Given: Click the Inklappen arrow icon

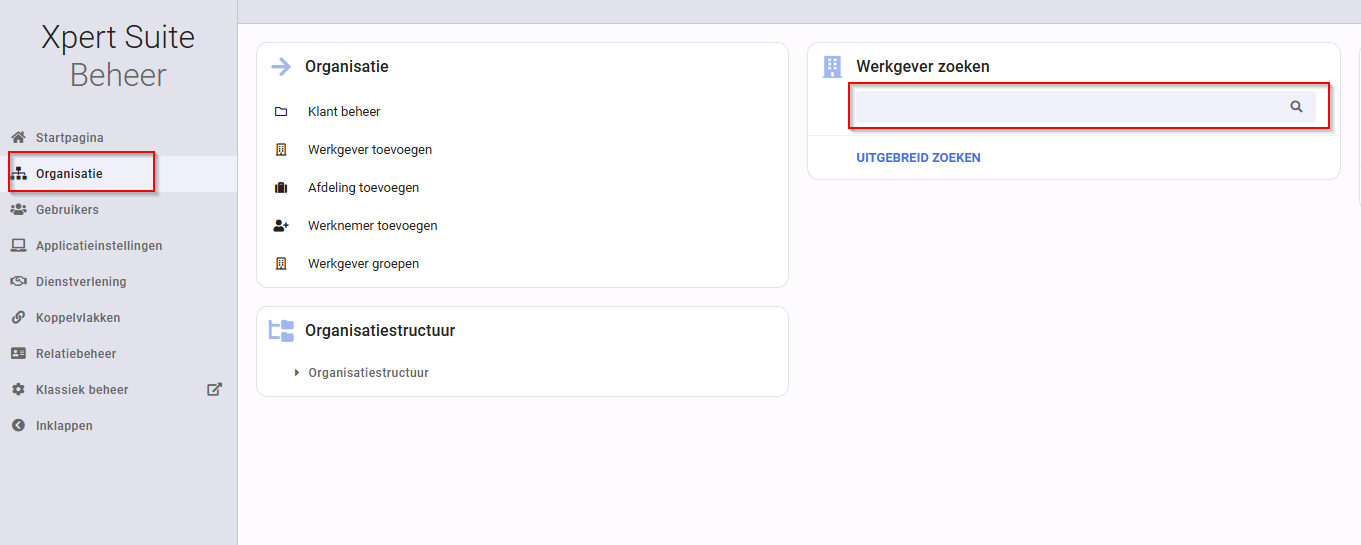Looking at the screenshot, I should click(x=18, y=426).
